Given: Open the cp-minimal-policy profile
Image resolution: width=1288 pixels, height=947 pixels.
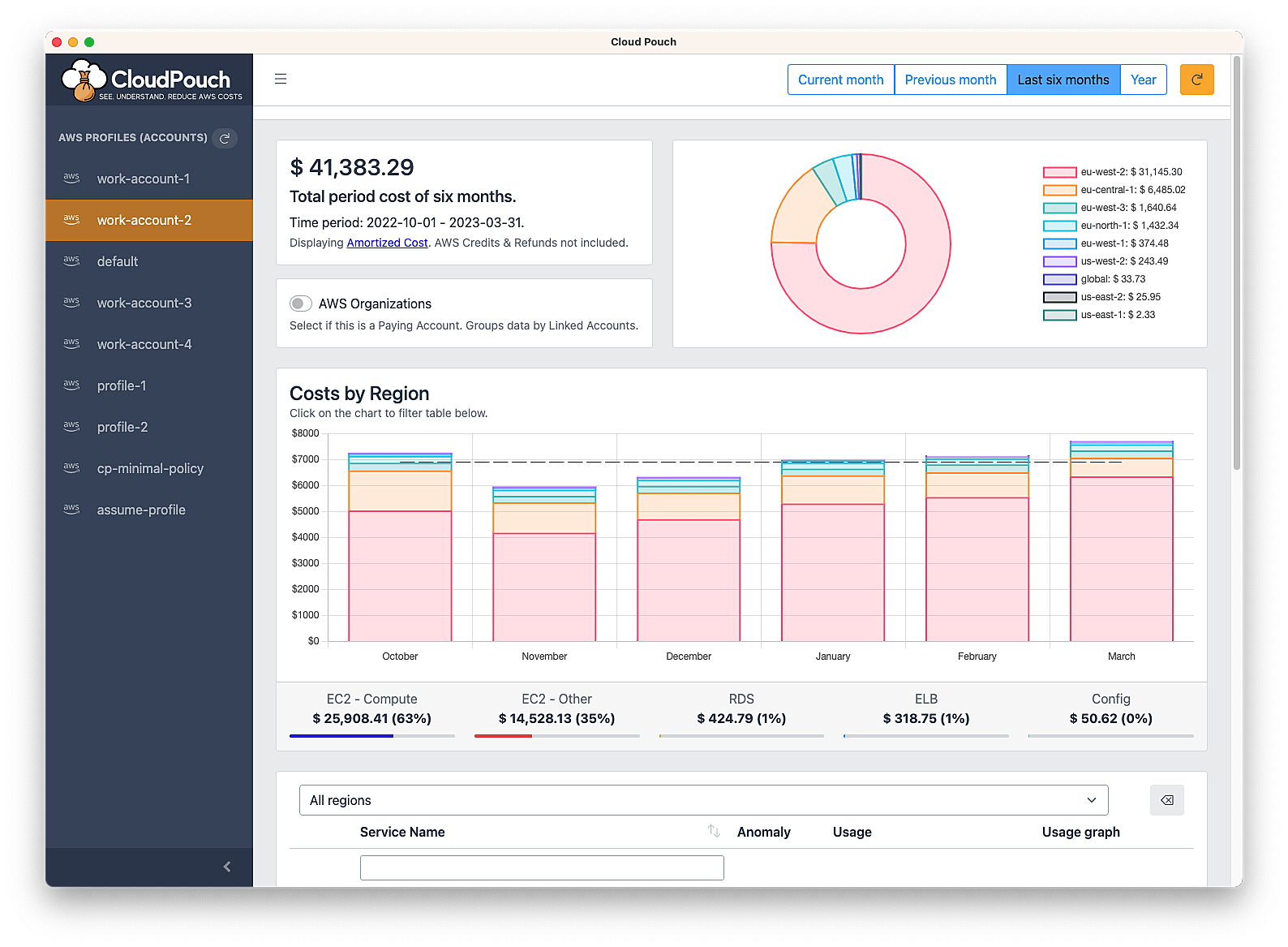Looking at the screenshot, I should (149, 468).
